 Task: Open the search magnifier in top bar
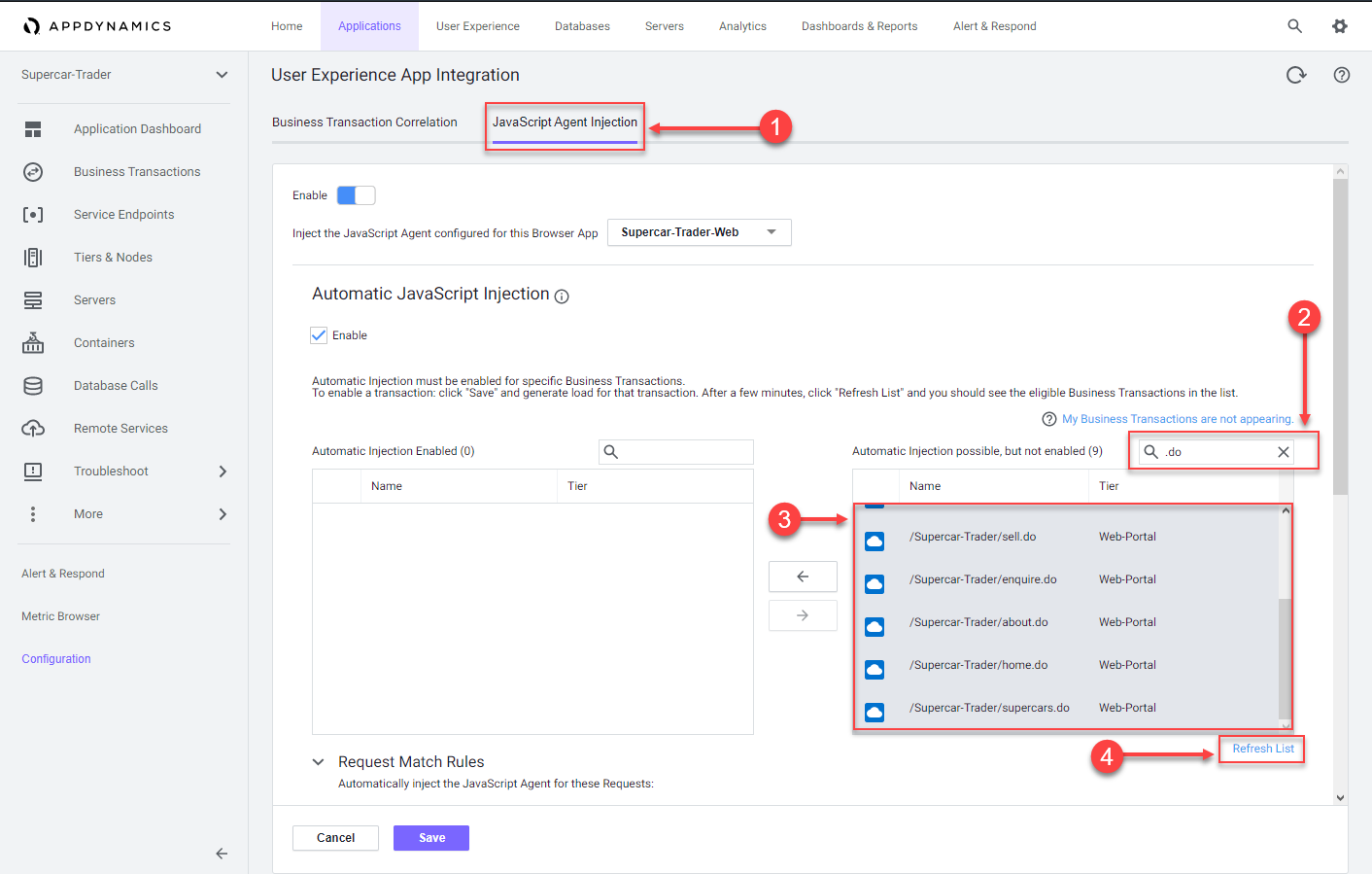1294,26
